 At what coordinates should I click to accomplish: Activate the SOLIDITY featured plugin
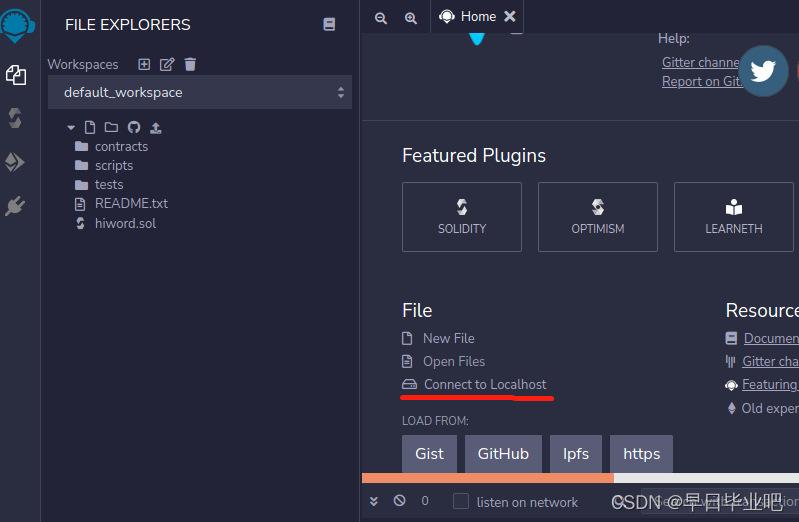click(x=462, y=217)
